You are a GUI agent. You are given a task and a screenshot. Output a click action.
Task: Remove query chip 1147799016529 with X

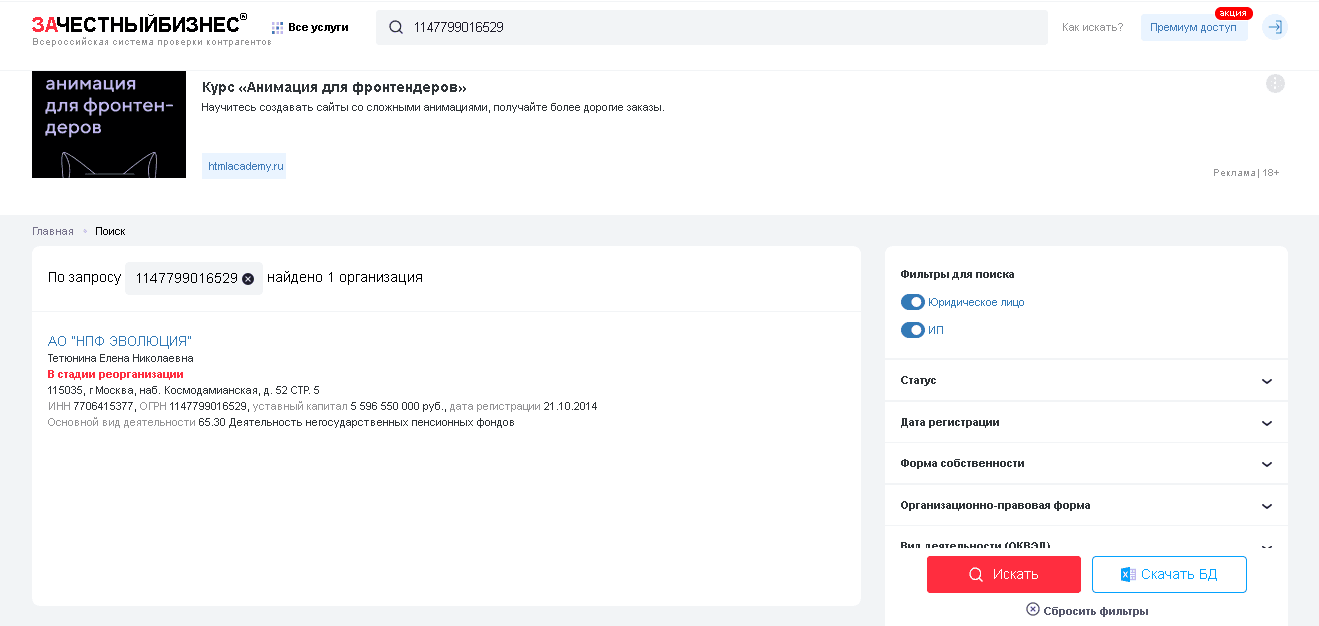pyautogui.click(x=248, y=278)
